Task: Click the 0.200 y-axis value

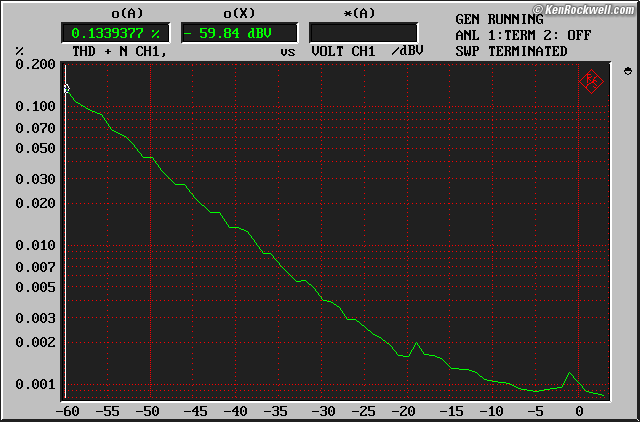Action: click(x=35, y=64)
